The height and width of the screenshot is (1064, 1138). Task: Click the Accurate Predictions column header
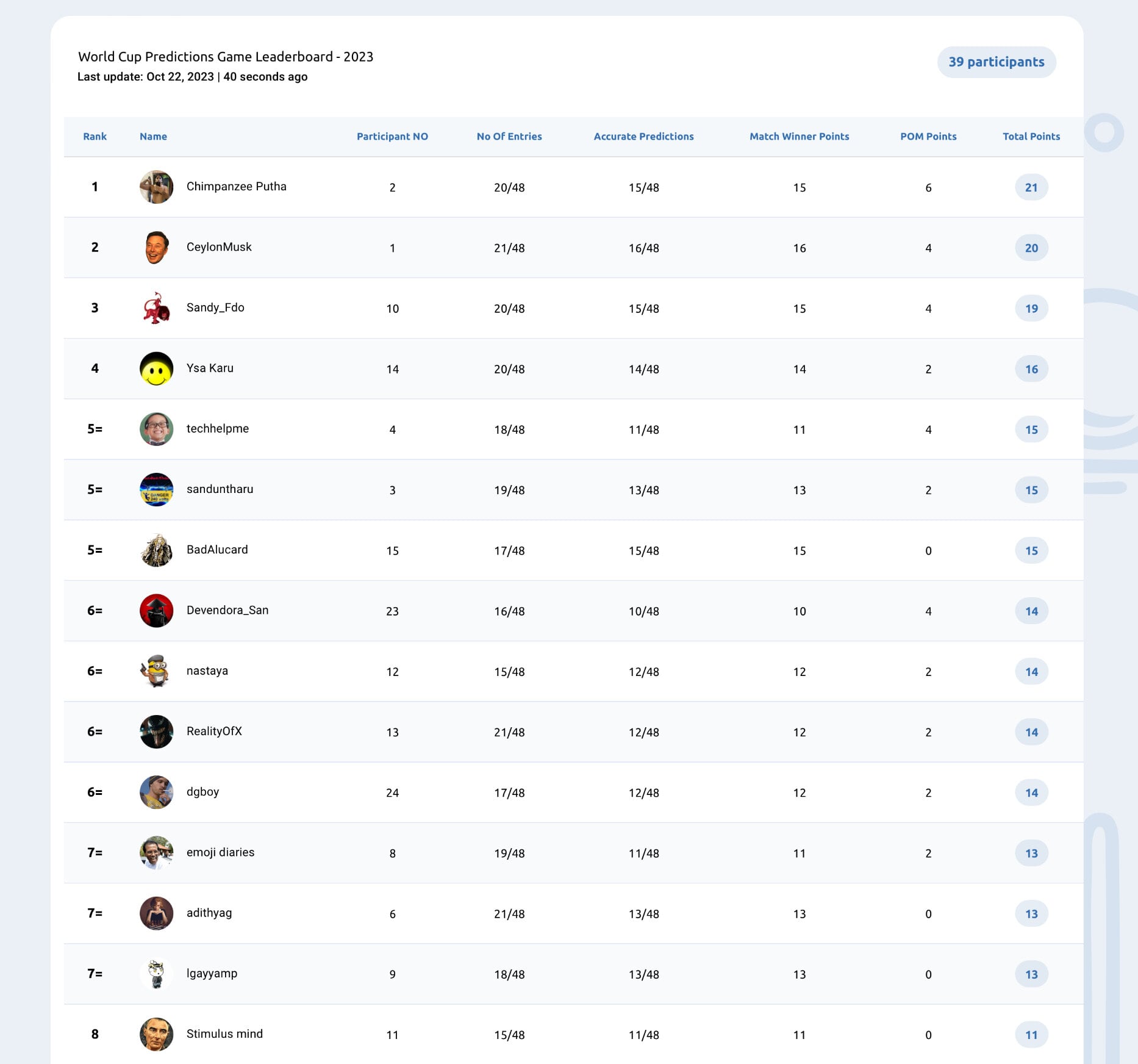(643, 137)
